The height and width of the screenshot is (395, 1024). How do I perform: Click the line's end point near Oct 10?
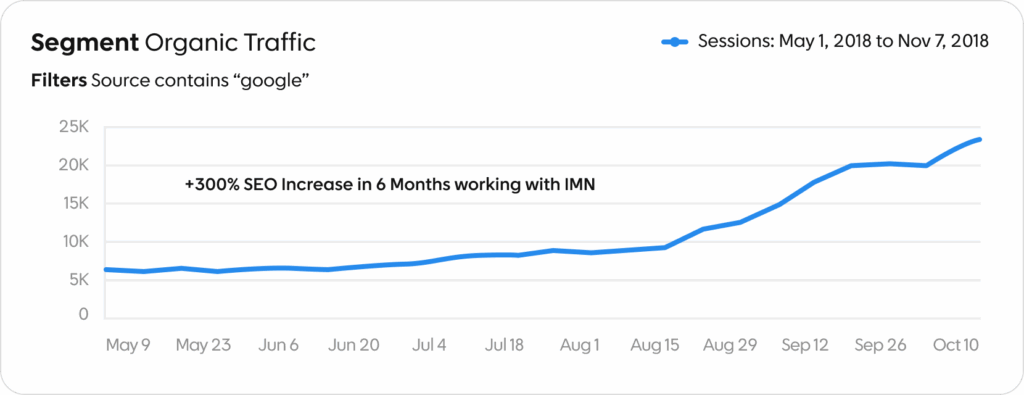click(979, 139)
